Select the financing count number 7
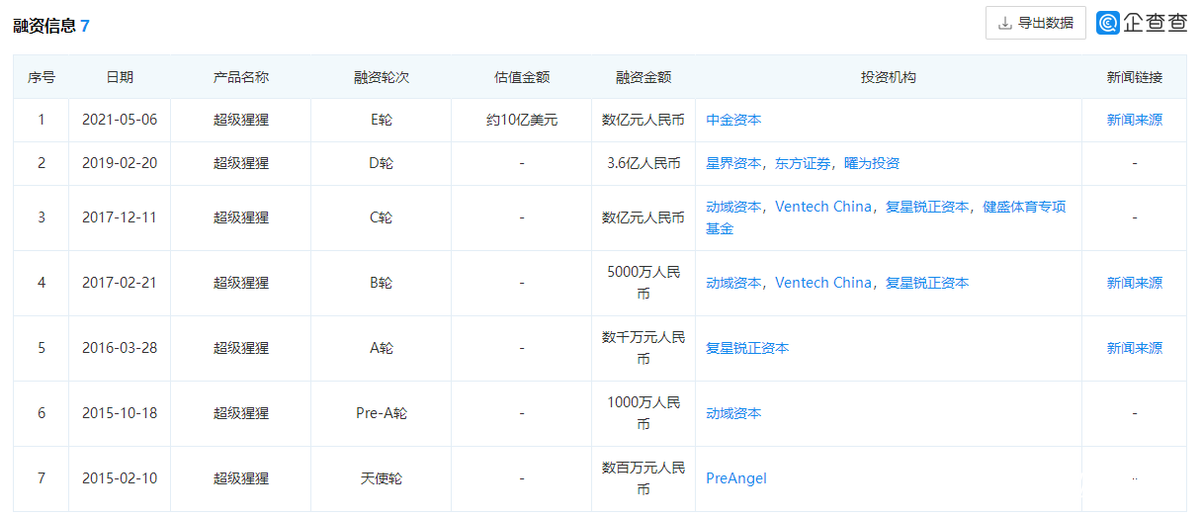The width and height of the screenshot is (1200, 517). (x=85, y=25)
